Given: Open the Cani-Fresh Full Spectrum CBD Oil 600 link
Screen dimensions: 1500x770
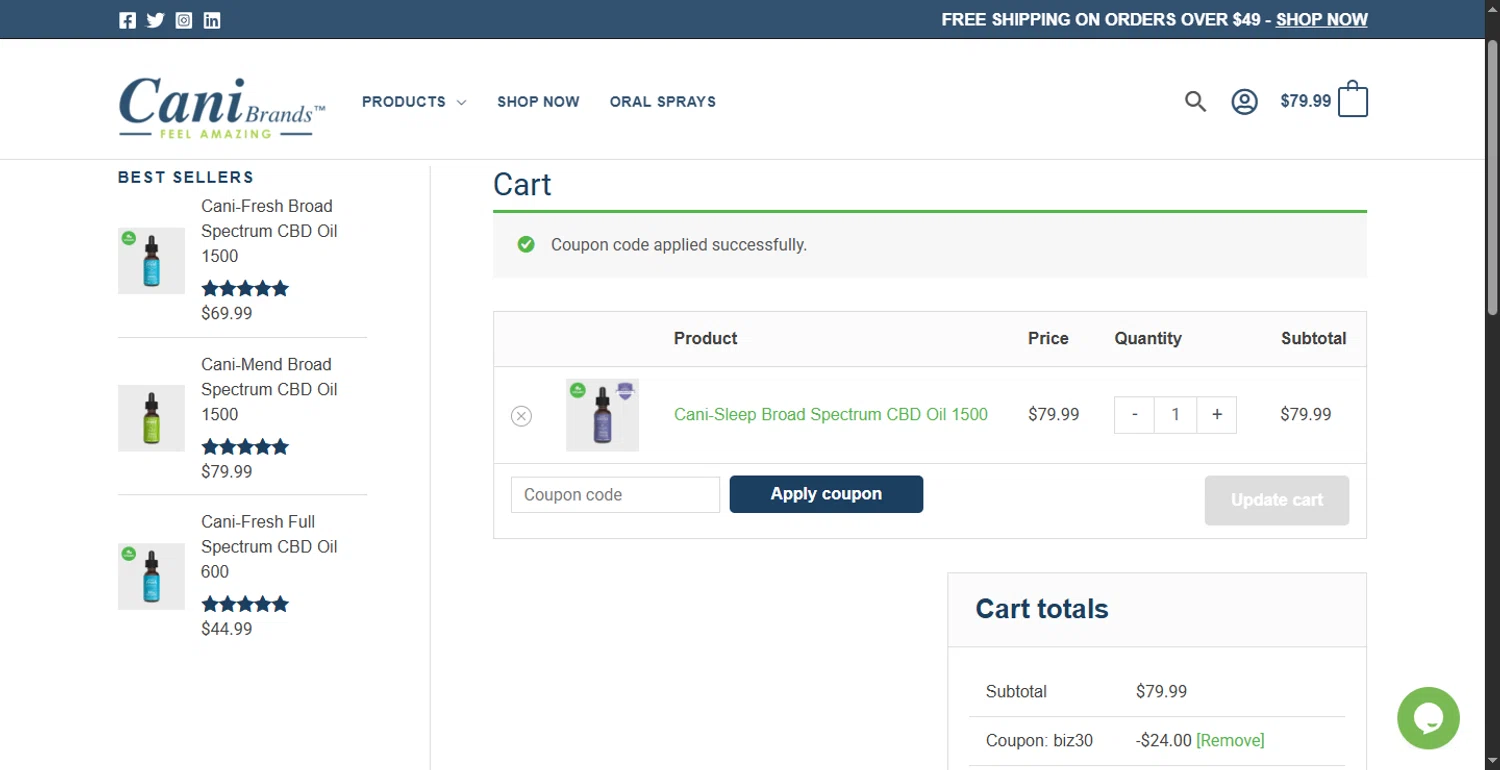Looking at the screenshot, I should coord(269,547).
